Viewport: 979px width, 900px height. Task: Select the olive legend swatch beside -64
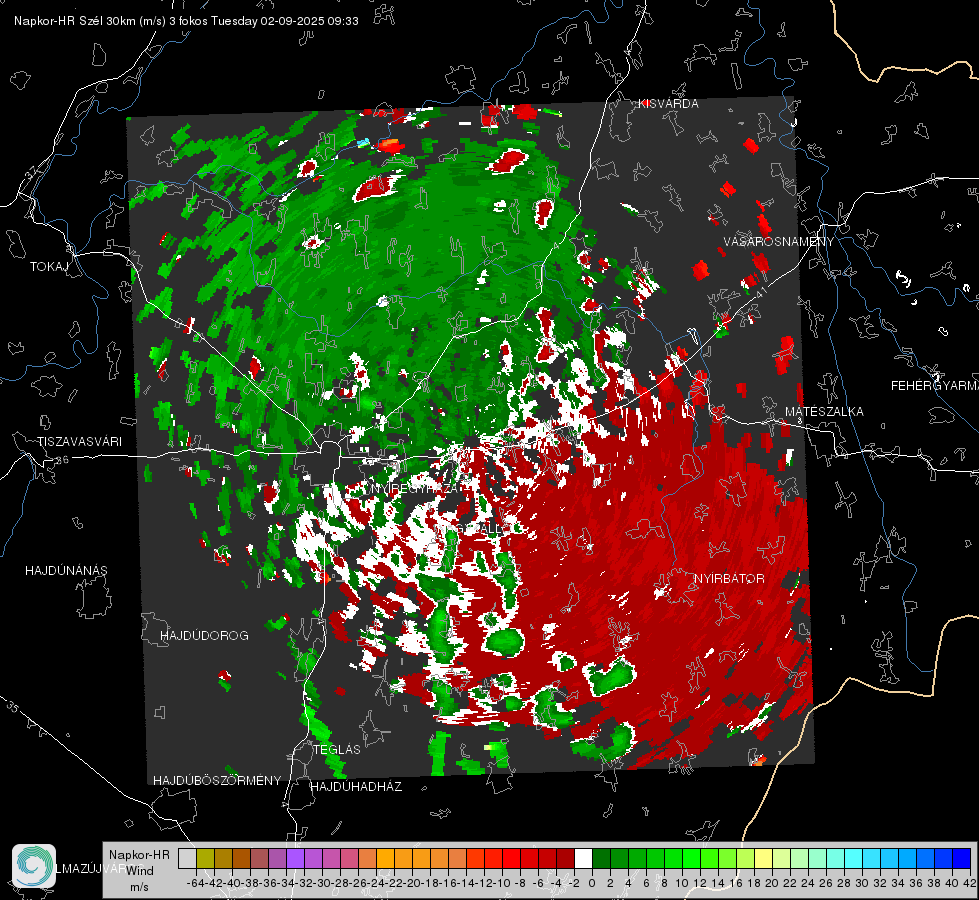205,859
